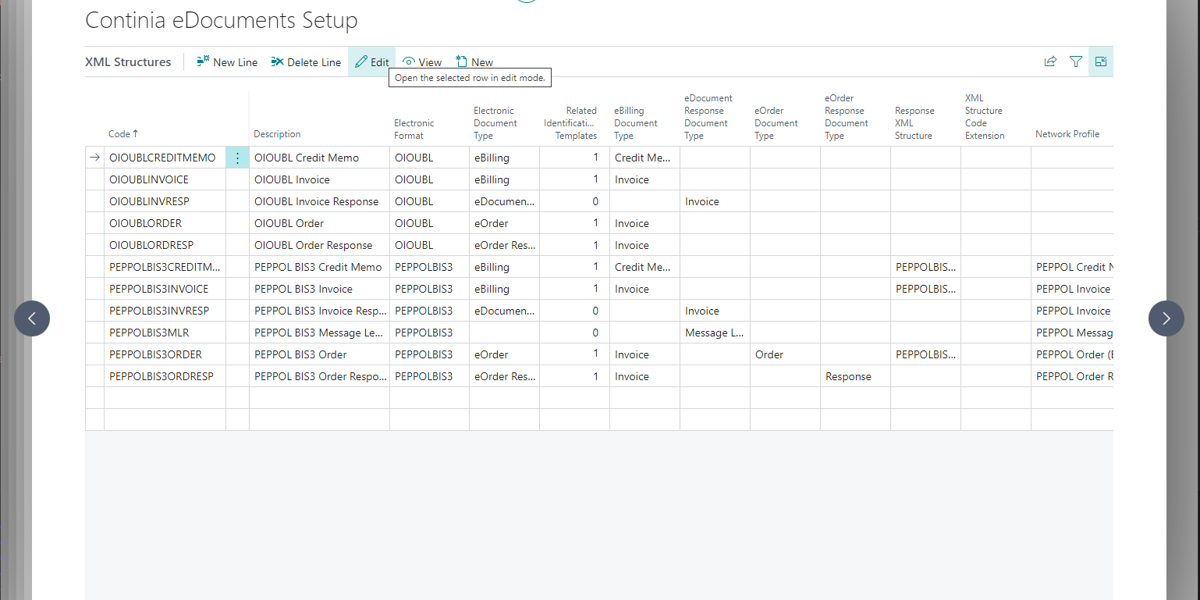The image size is (1200, 600).
Task: Click the Delete Line toolbar icon
Action: click(x=277, y=62)
